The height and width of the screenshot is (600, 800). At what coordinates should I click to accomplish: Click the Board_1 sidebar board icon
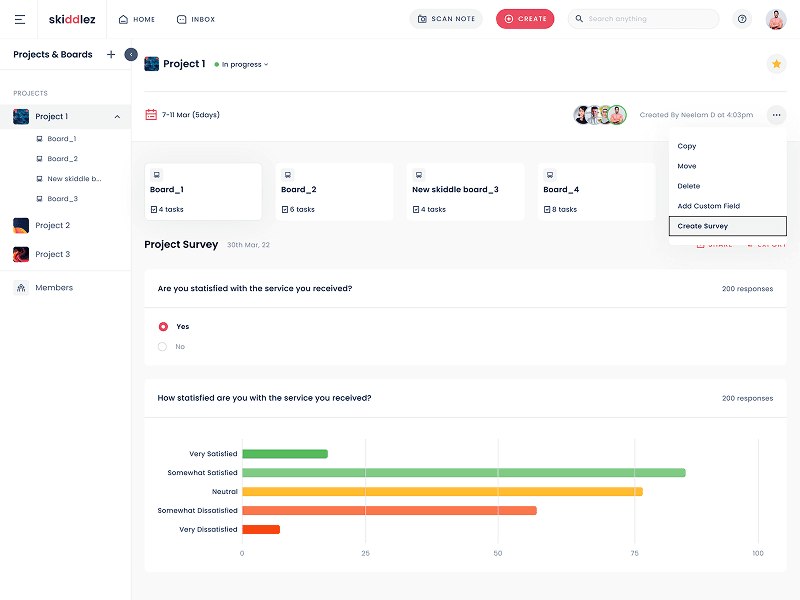click(x=39, y=139)
